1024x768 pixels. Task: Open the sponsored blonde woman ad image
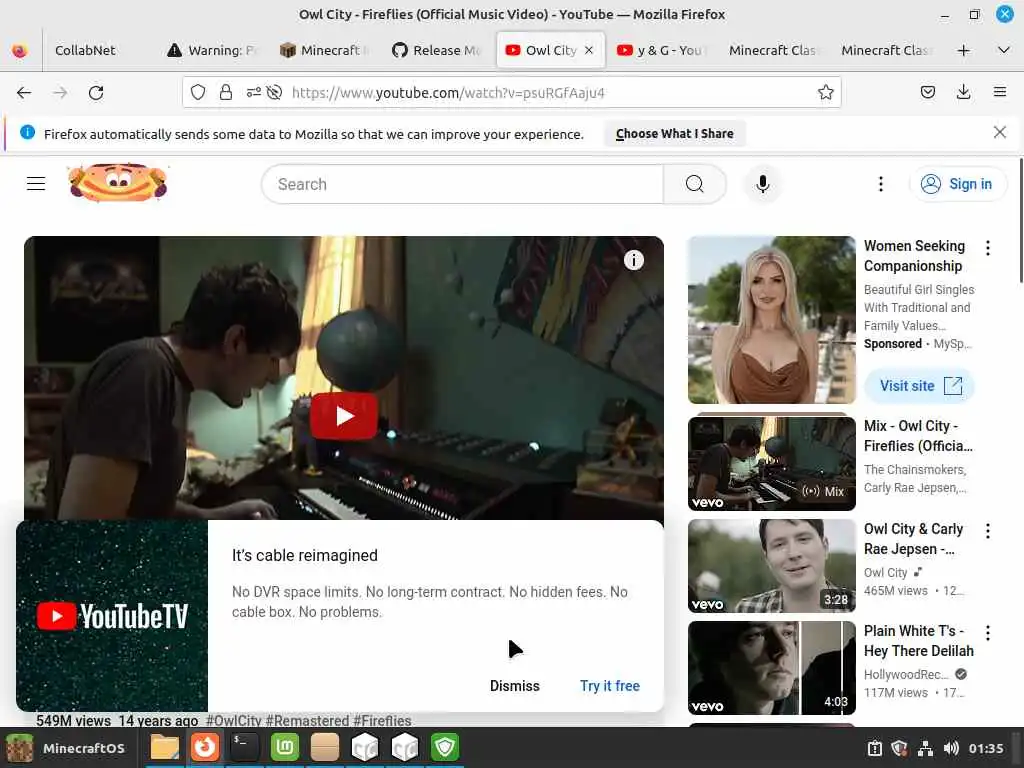click(771, 320)
